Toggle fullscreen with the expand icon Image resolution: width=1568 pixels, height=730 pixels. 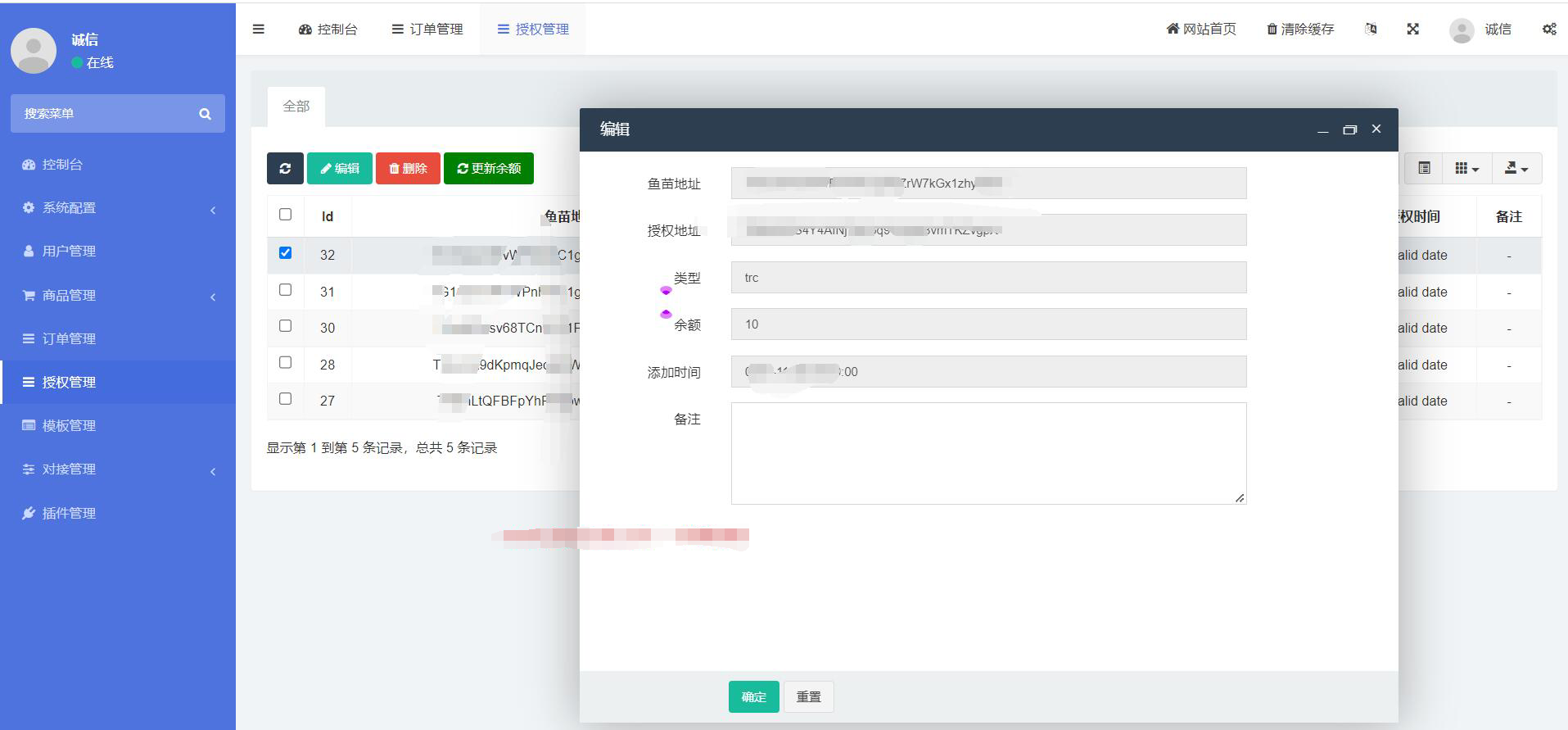1412,29
